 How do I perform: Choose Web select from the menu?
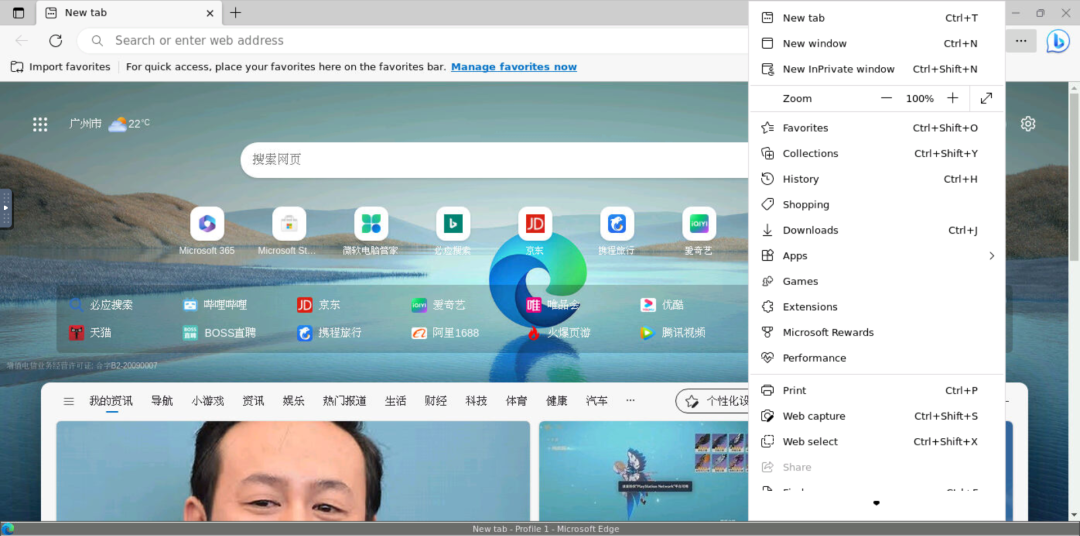(876, 442)
